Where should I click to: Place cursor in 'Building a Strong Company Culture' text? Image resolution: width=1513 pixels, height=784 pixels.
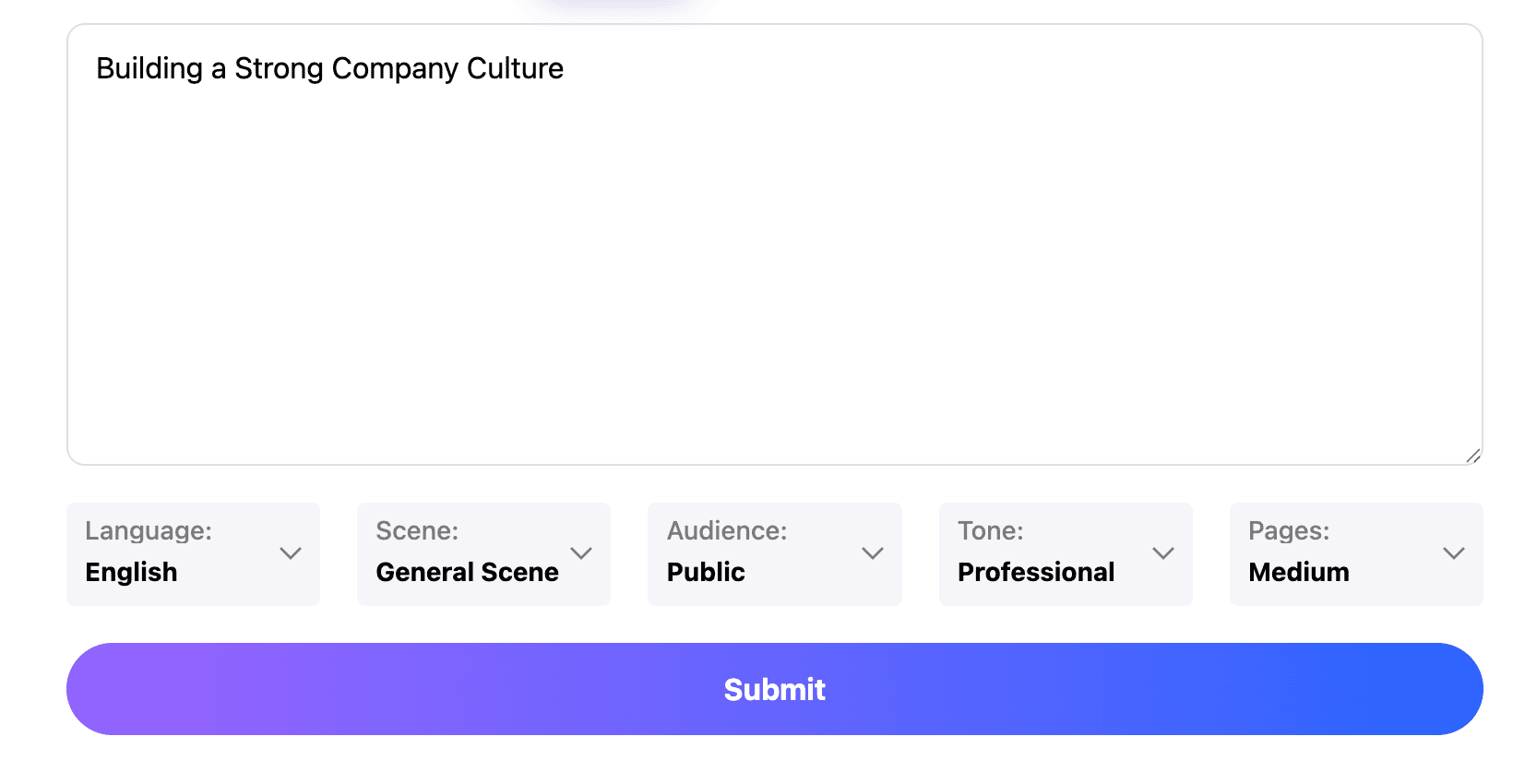point(329,69)
